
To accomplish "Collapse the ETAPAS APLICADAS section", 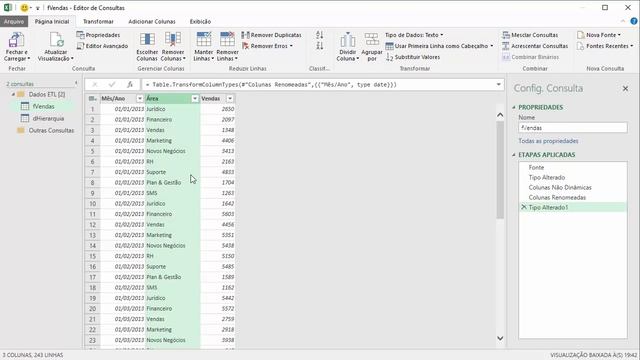I will click(514, 155).
